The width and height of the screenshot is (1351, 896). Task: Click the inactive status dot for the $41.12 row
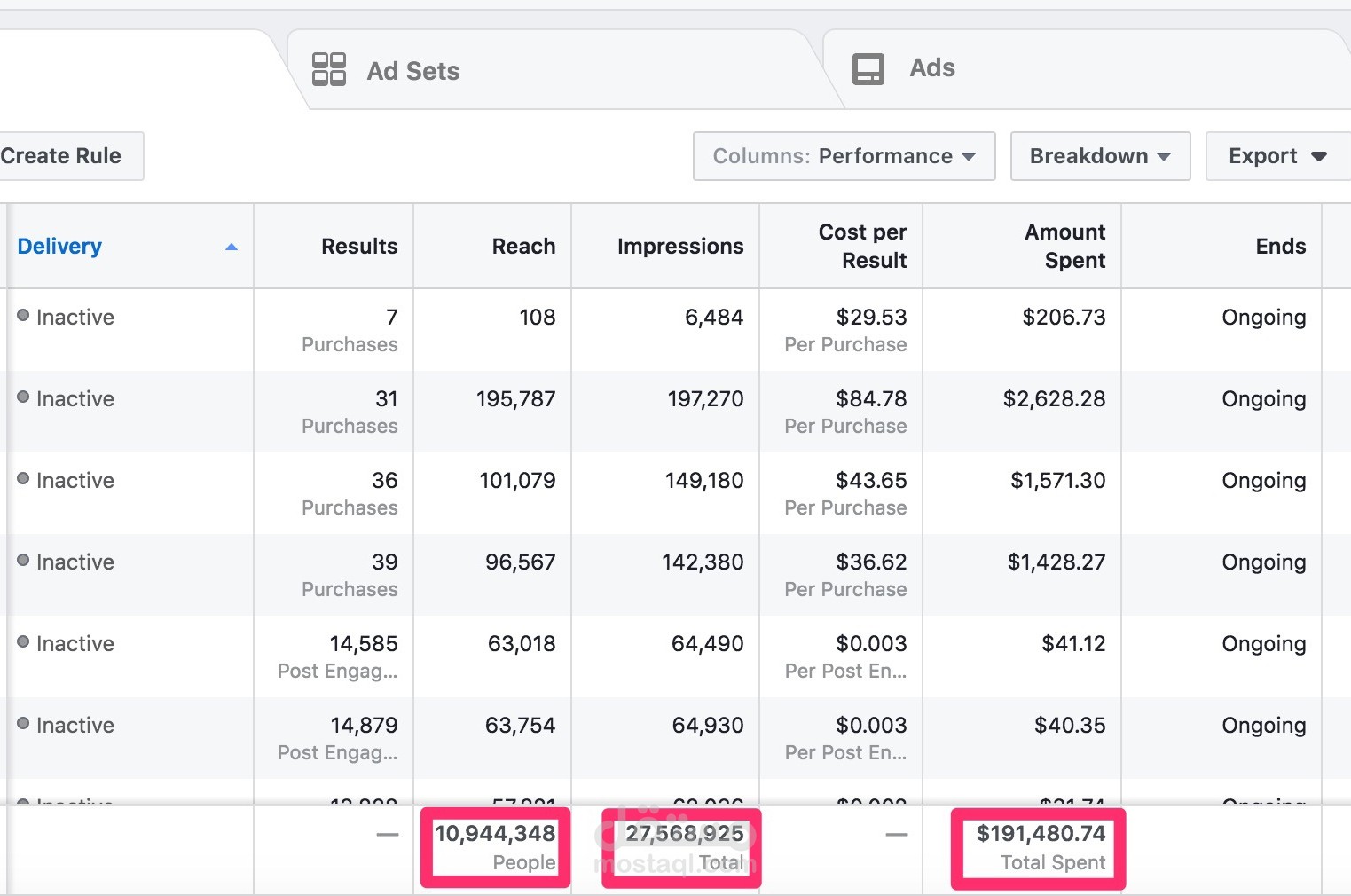click(x=23, y=642)
